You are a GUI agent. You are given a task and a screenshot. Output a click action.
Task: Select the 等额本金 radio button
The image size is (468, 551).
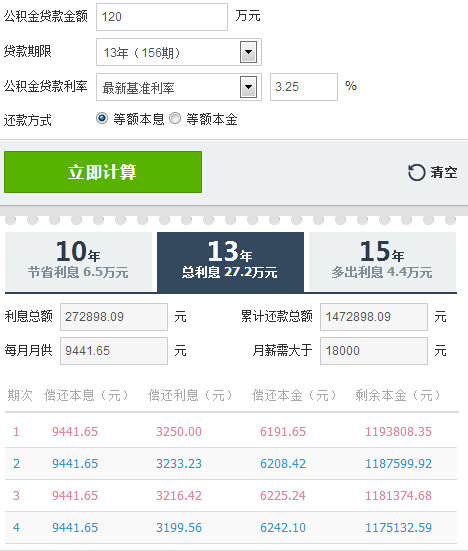point(175,118)
